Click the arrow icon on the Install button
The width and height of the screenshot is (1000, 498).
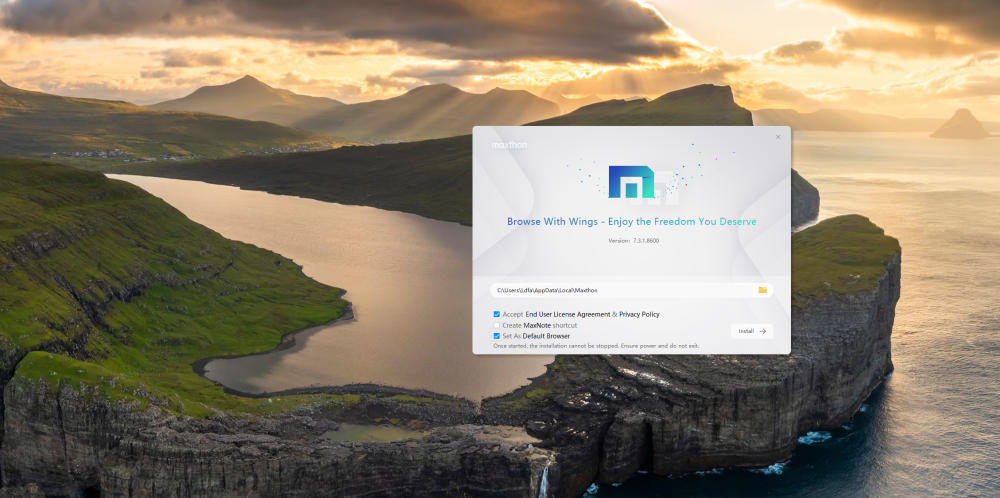click(x=762, y=331)
